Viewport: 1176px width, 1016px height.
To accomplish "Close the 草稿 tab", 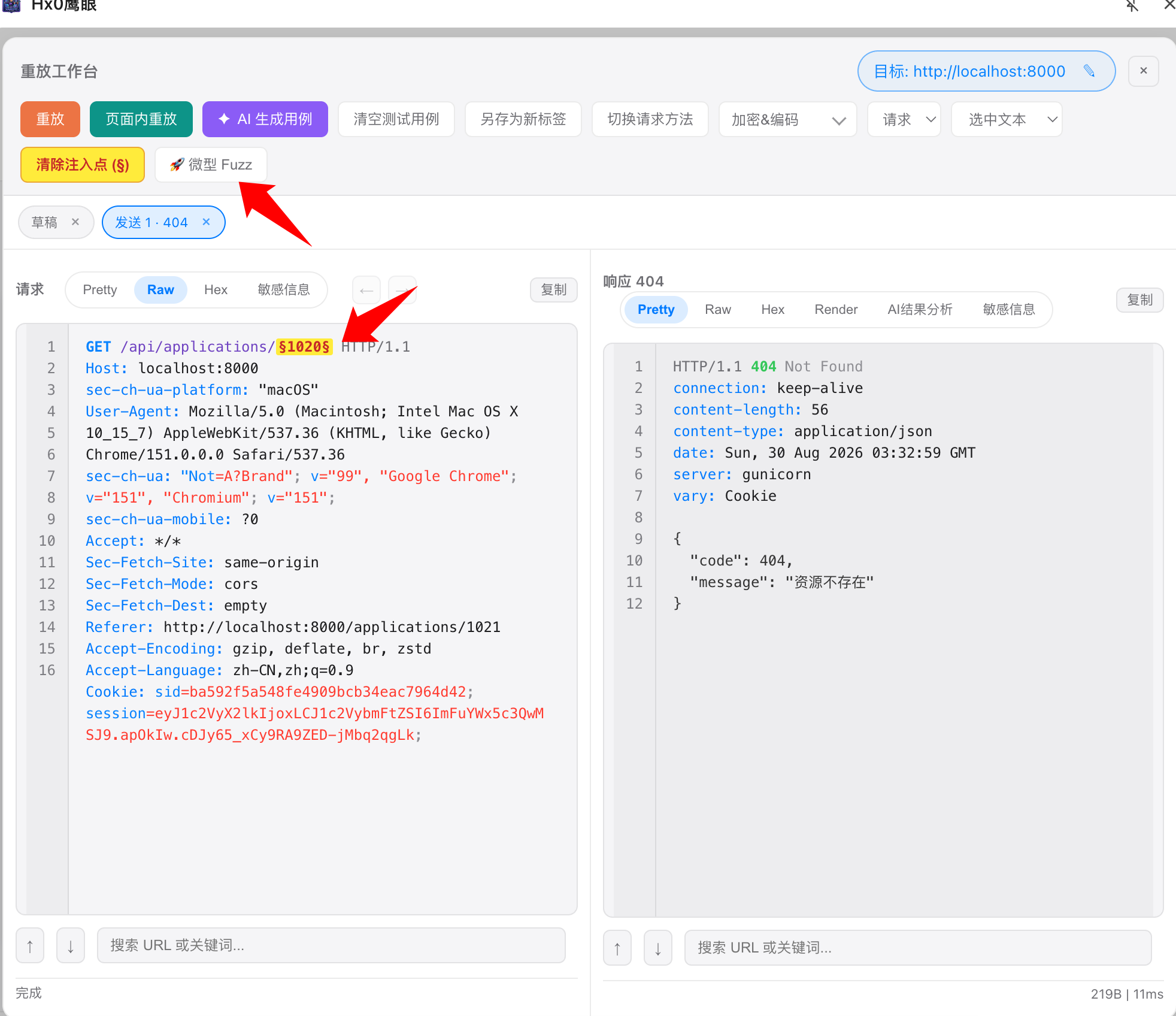I will tap(75, 222).
